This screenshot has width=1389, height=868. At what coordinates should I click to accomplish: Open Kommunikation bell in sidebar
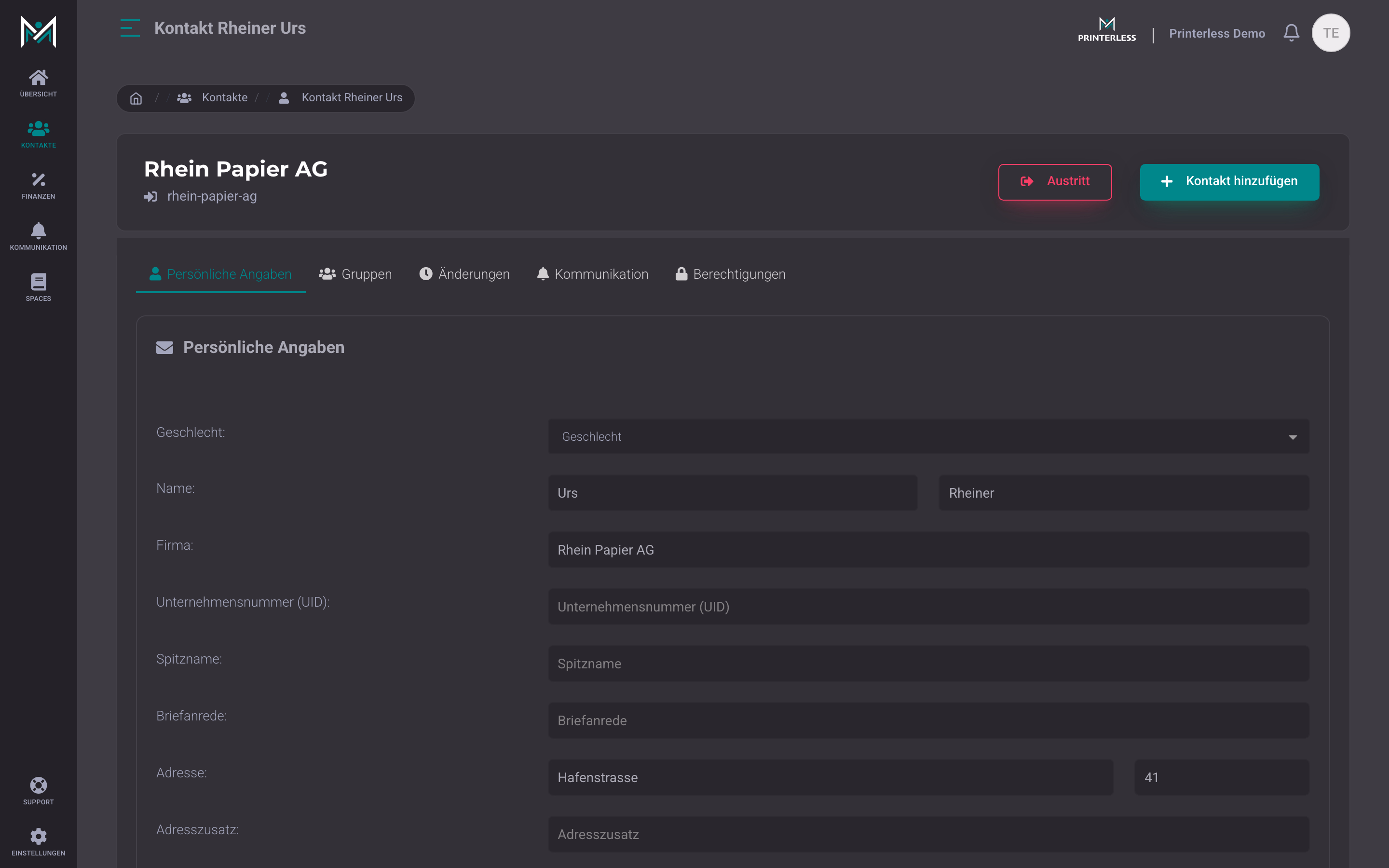39,231
